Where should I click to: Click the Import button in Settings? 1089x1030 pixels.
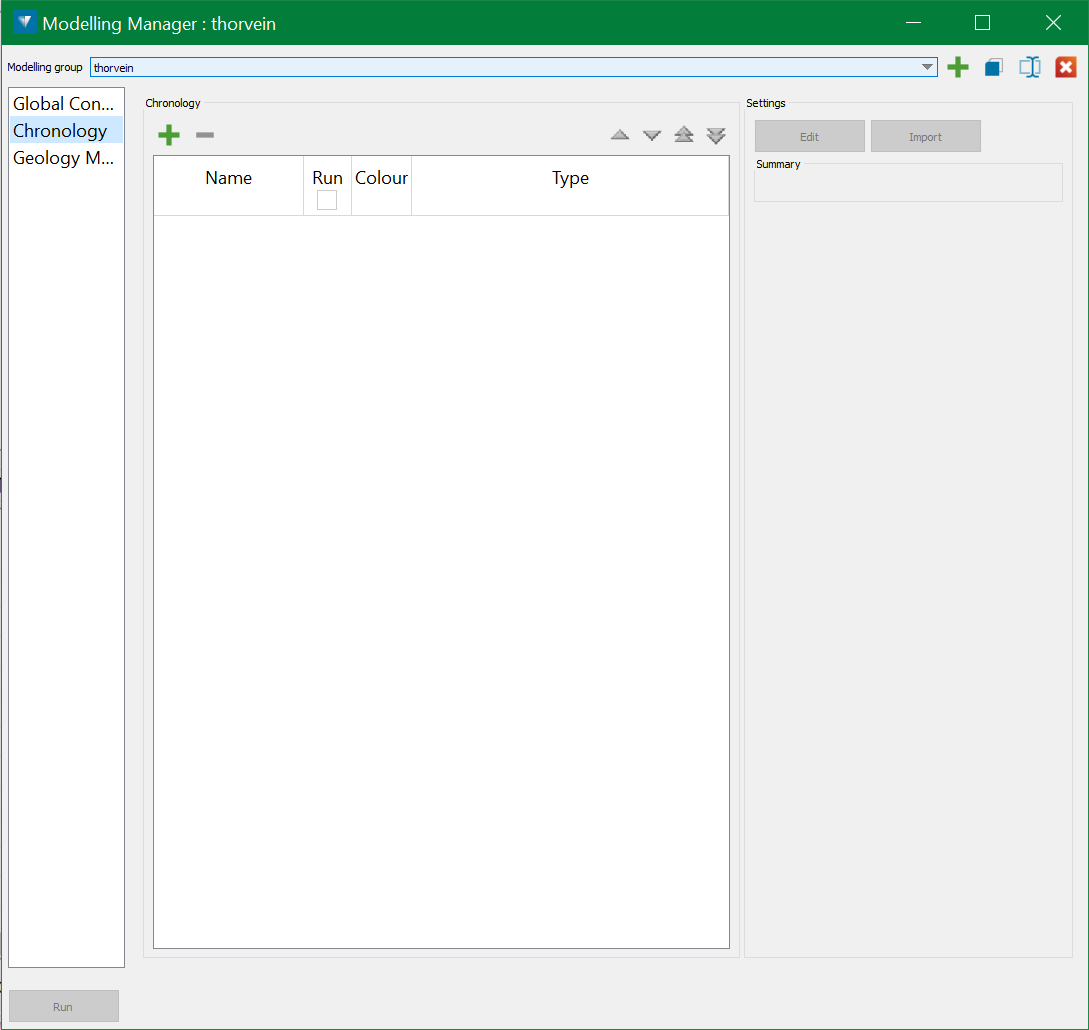coord(925,137)
